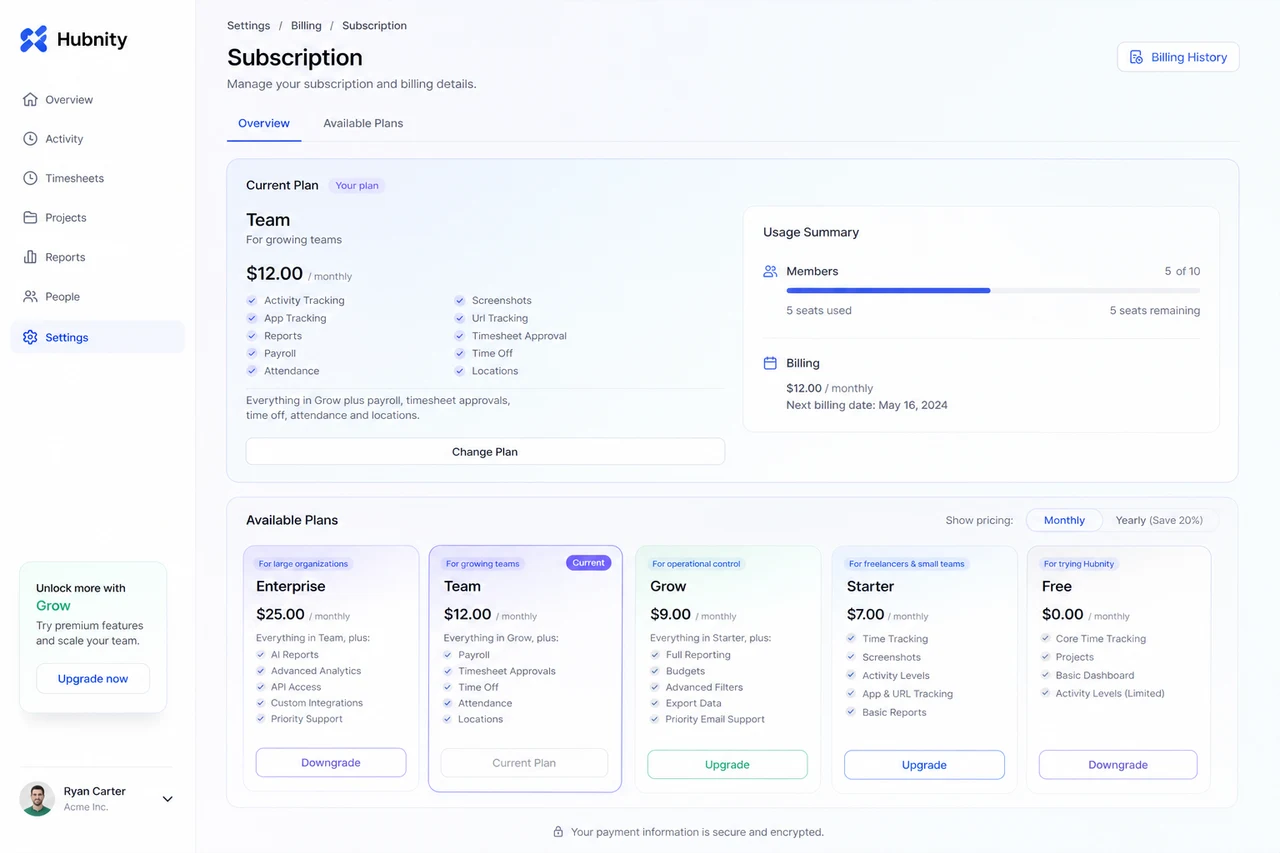Click the 'Next billing date: May 16, 2024' text
Screen dimensions: 1280x853
(867, 405)
